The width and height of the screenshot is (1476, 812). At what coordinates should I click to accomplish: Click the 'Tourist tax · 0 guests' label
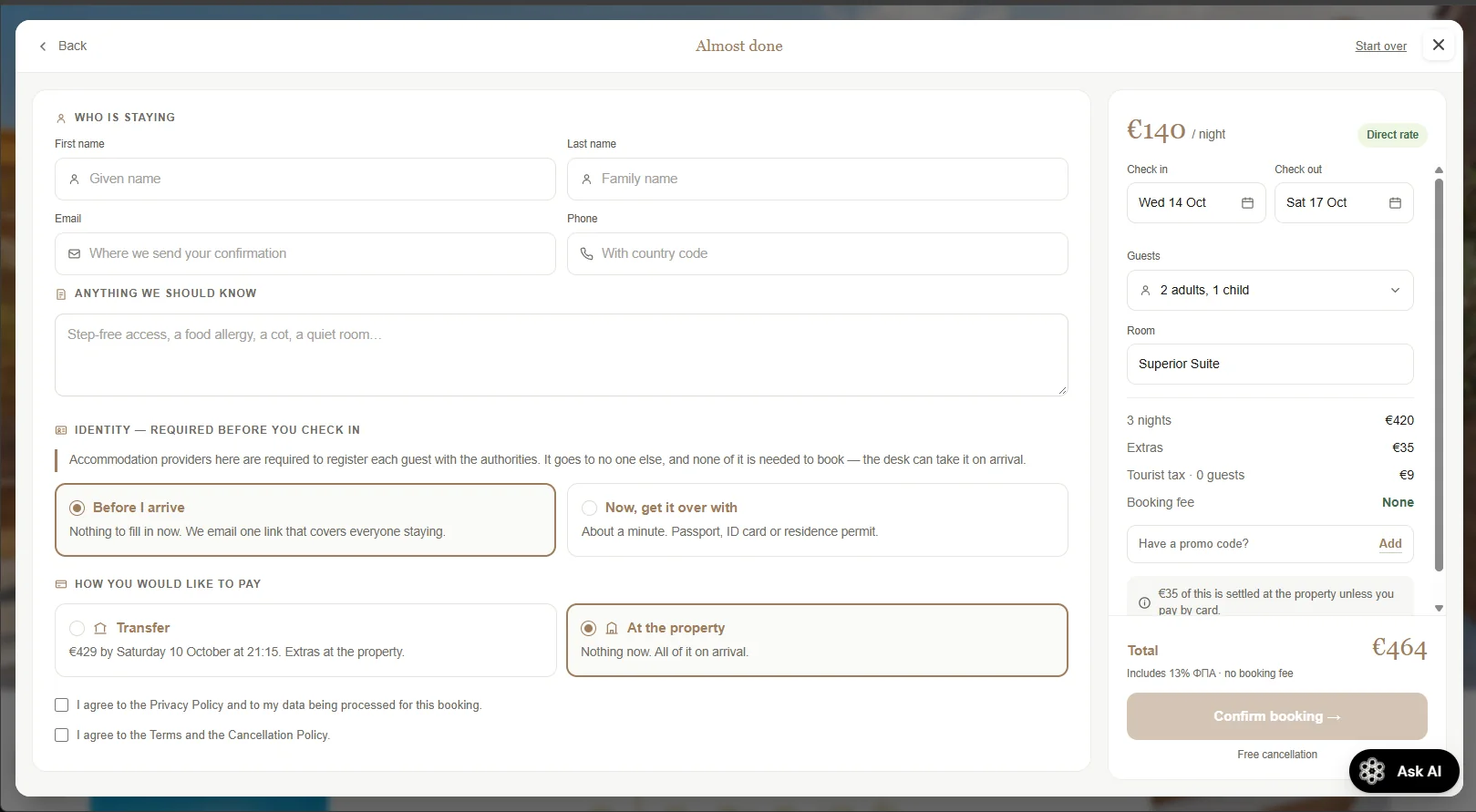(1185, 475)
